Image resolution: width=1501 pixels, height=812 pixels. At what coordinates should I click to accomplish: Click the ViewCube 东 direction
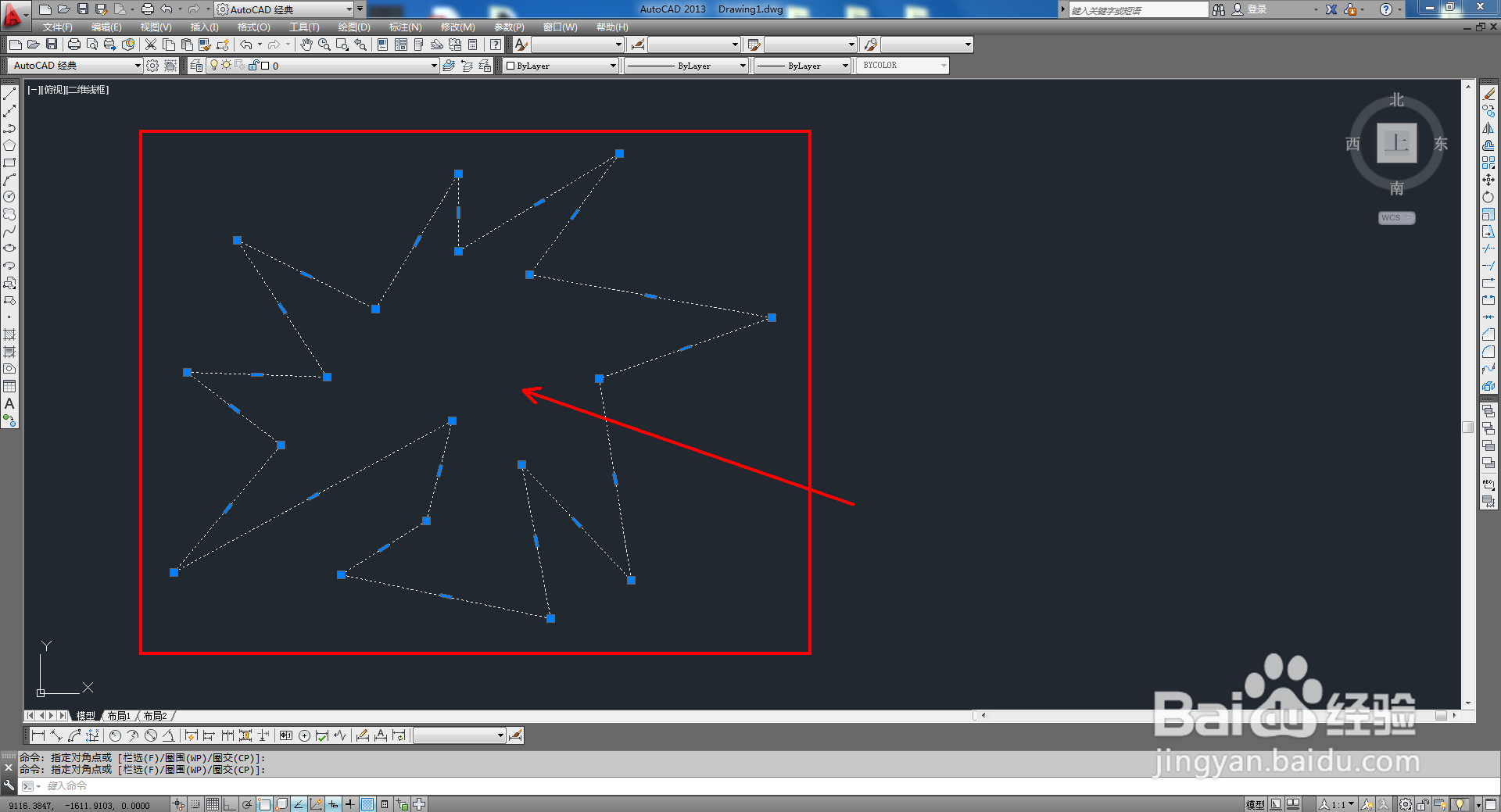point(1440,144)
